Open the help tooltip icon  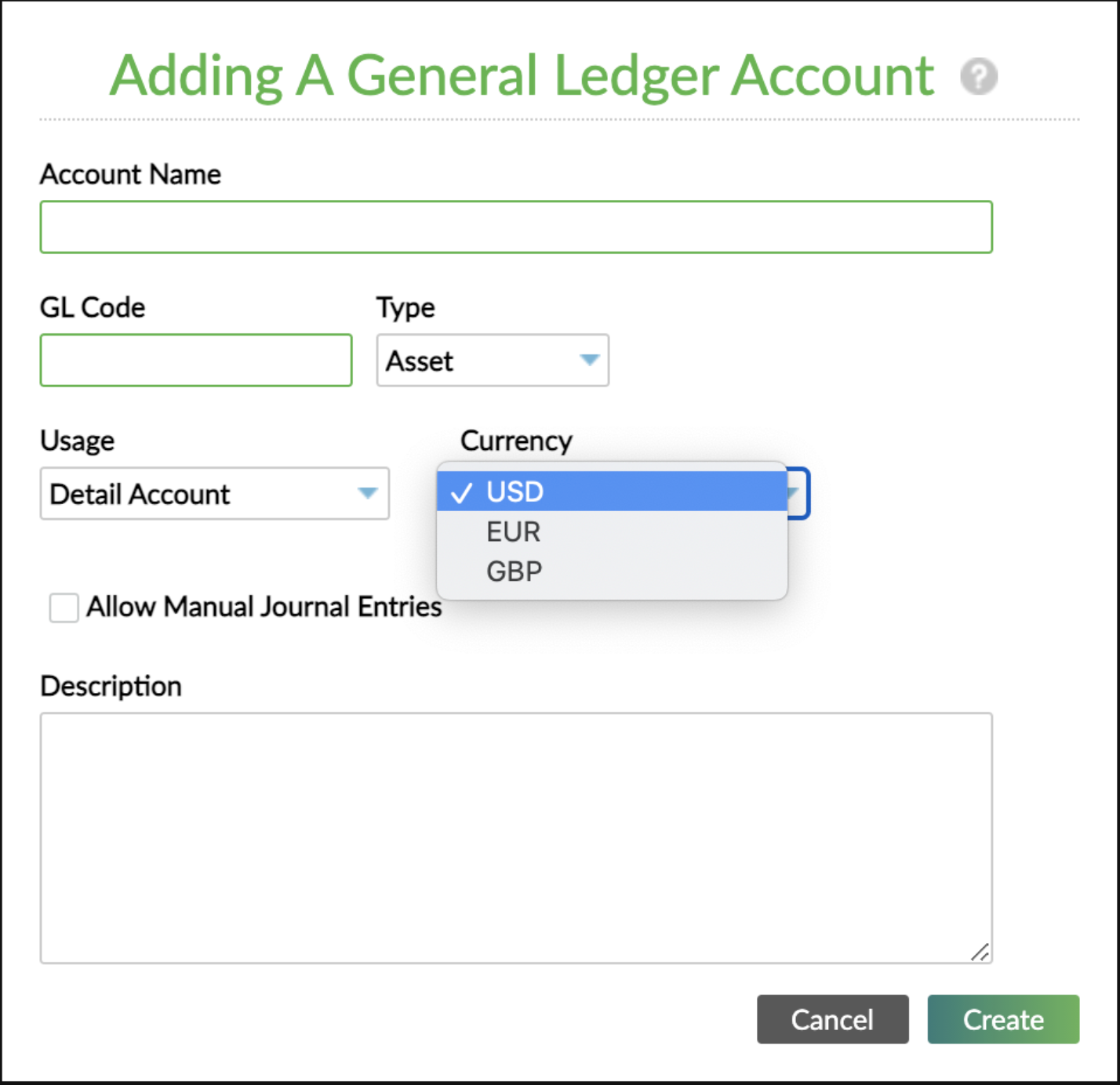tap(978, 76)
